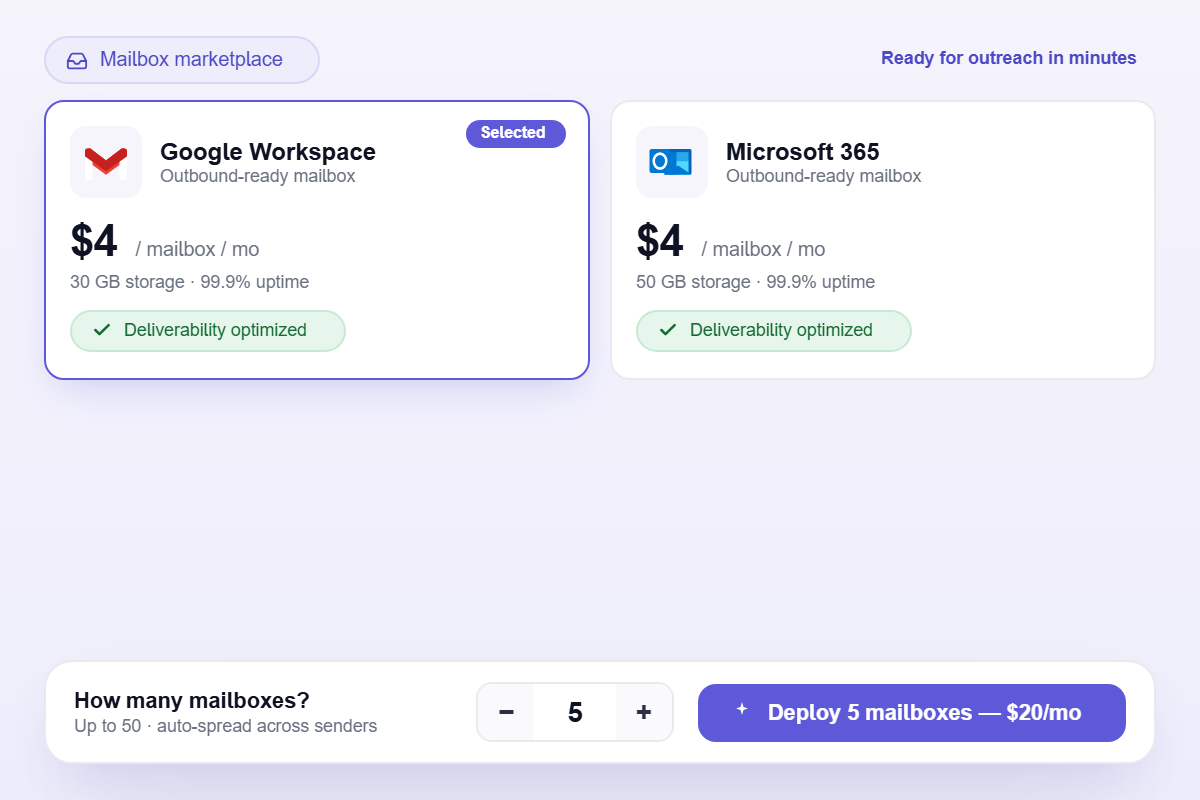Click the checkmark icon in Google Workspace card
The image size is (1200, 800).
101,330
